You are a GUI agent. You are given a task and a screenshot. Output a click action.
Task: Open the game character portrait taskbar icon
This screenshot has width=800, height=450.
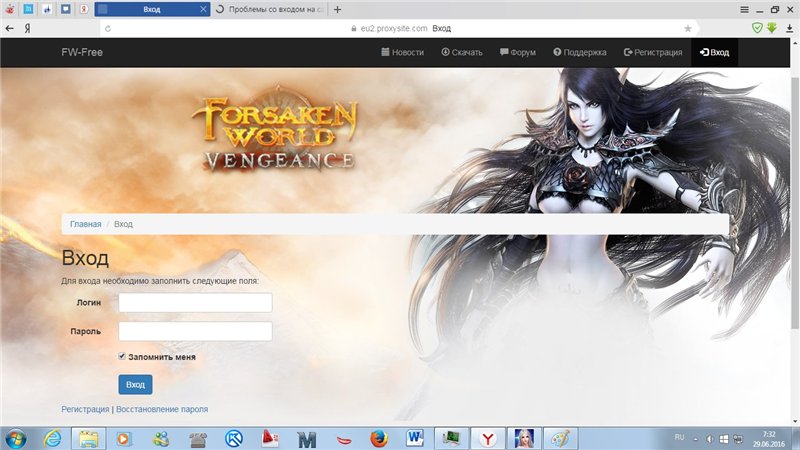tap(524, 439)
